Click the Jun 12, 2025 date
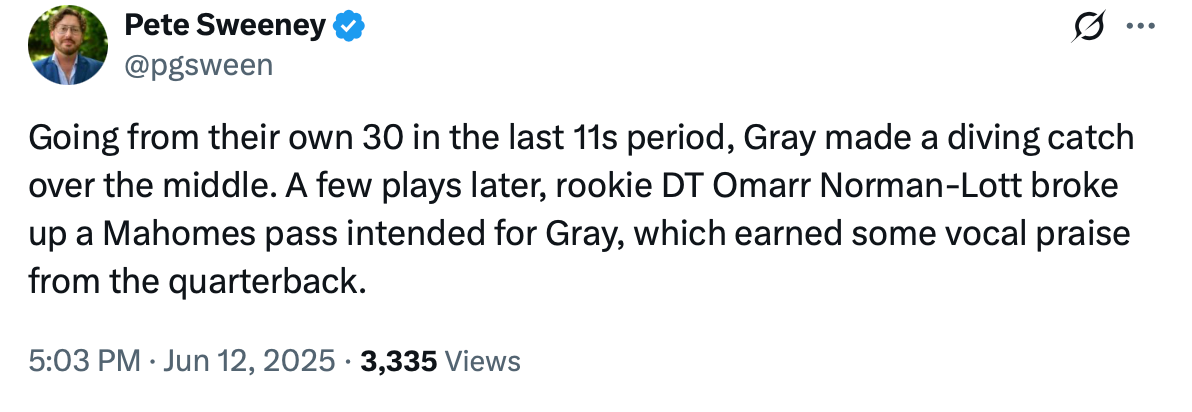1192x412 pixels. [234, 361]
